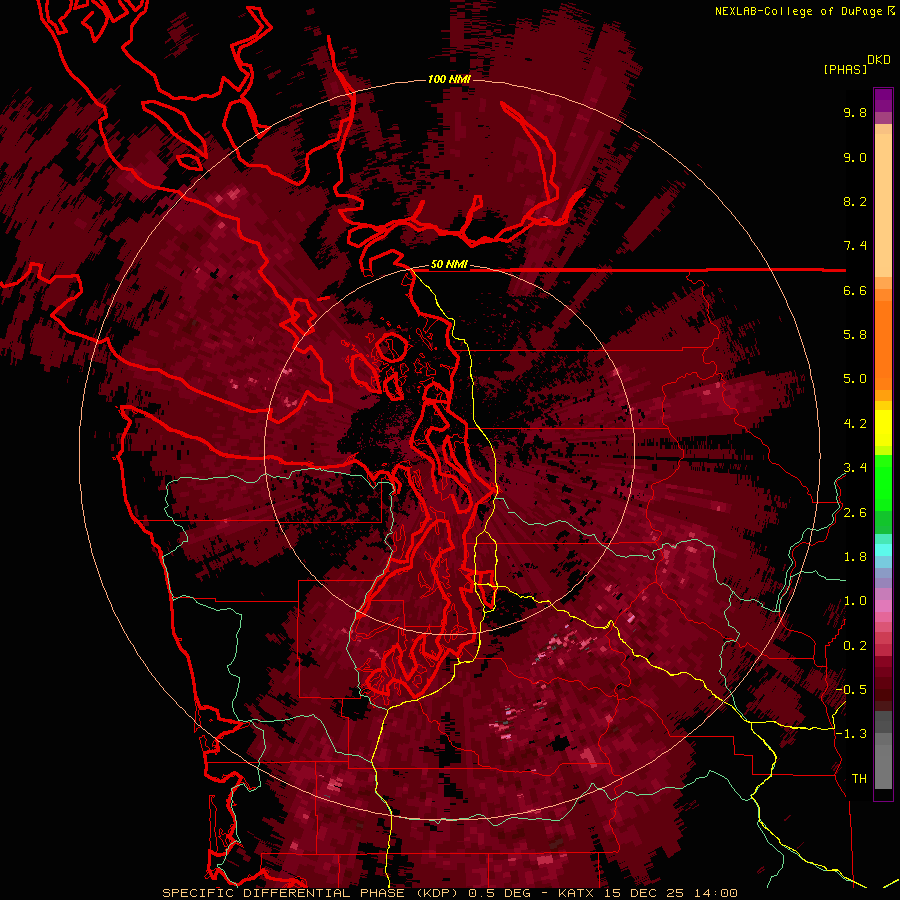Click the -0.5 legend value

click(851, 690)
